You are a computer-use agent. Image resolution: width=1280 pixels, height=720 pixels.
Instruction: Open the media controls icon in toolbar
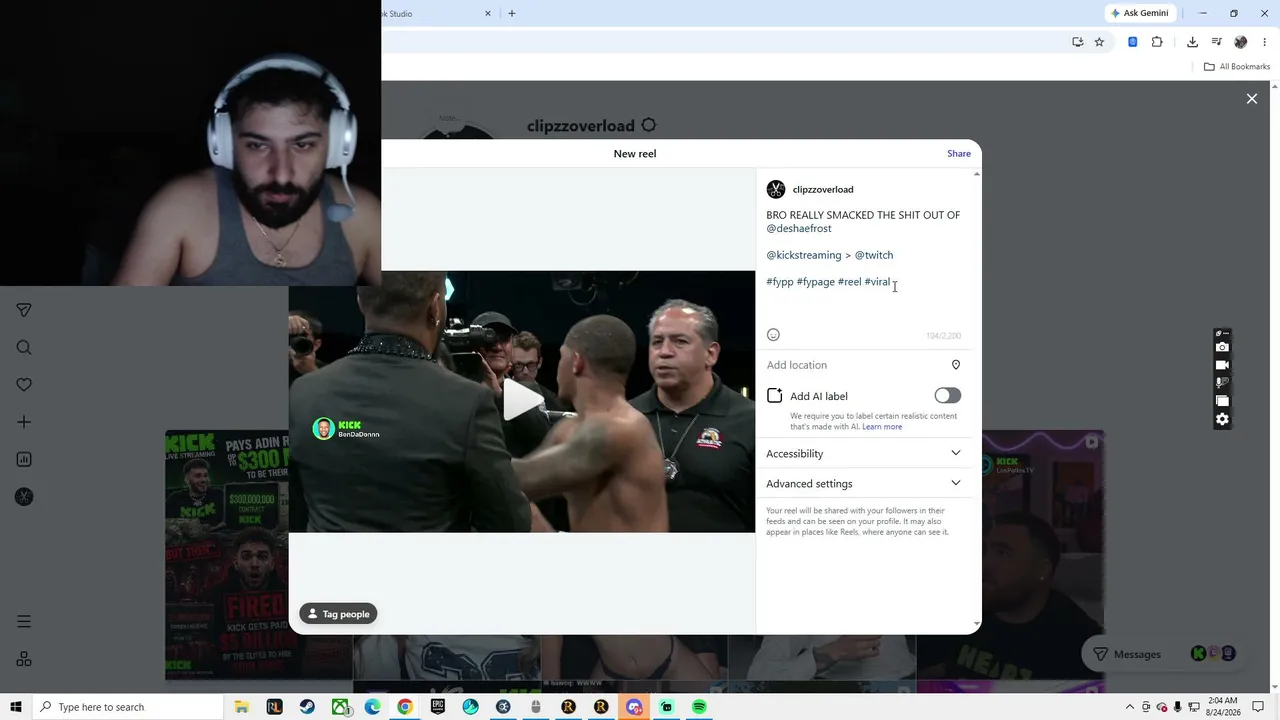pyautogui.click(x=1216, y=42)
